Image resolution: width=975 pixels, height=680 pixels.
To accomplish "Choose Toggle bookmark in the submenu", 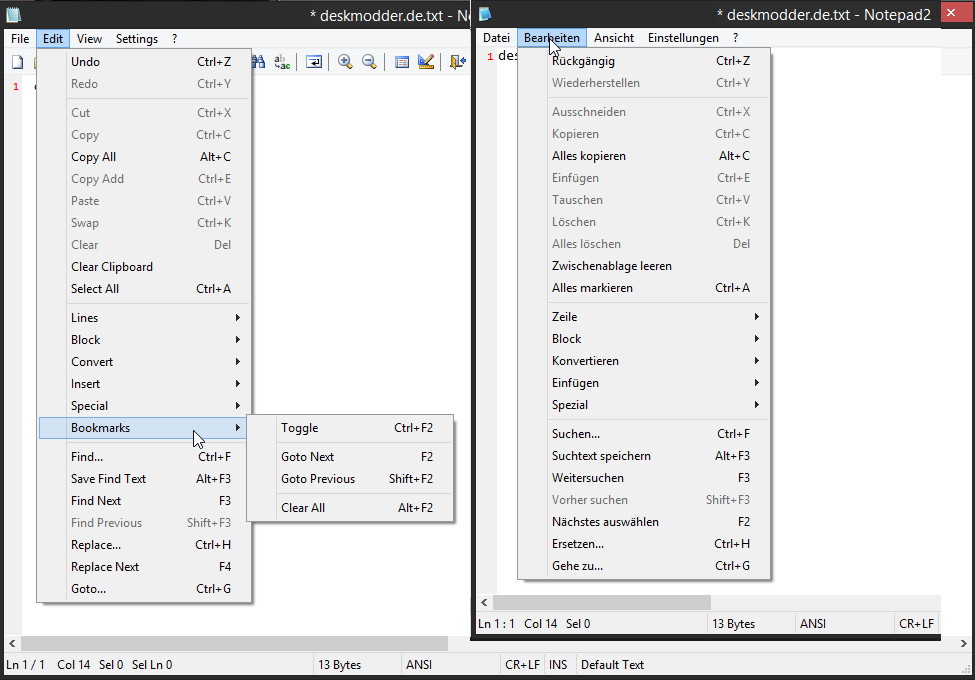I will click(351, 428).
